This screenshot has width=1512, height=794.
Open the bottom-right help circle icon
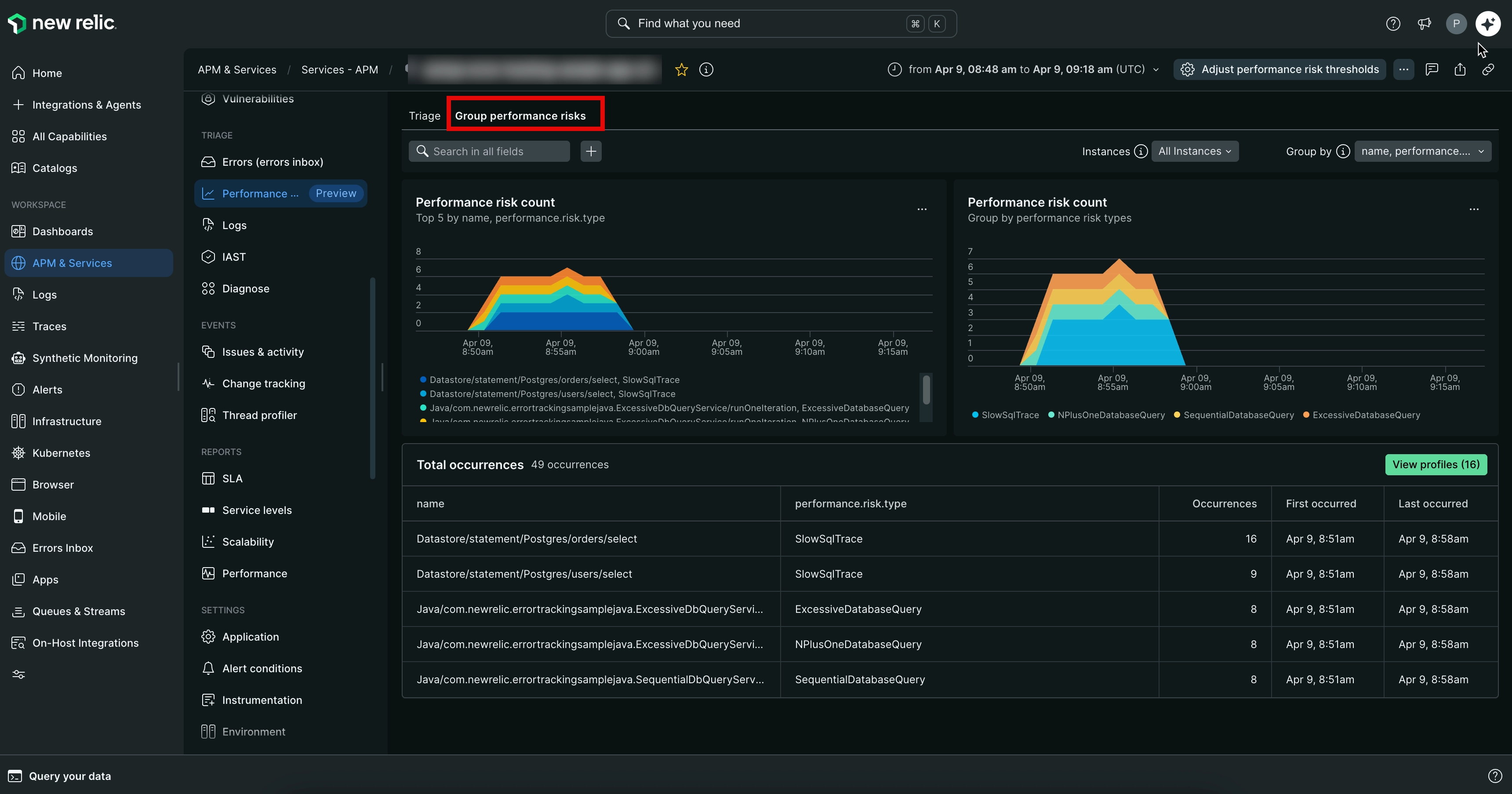(1495, 776)
